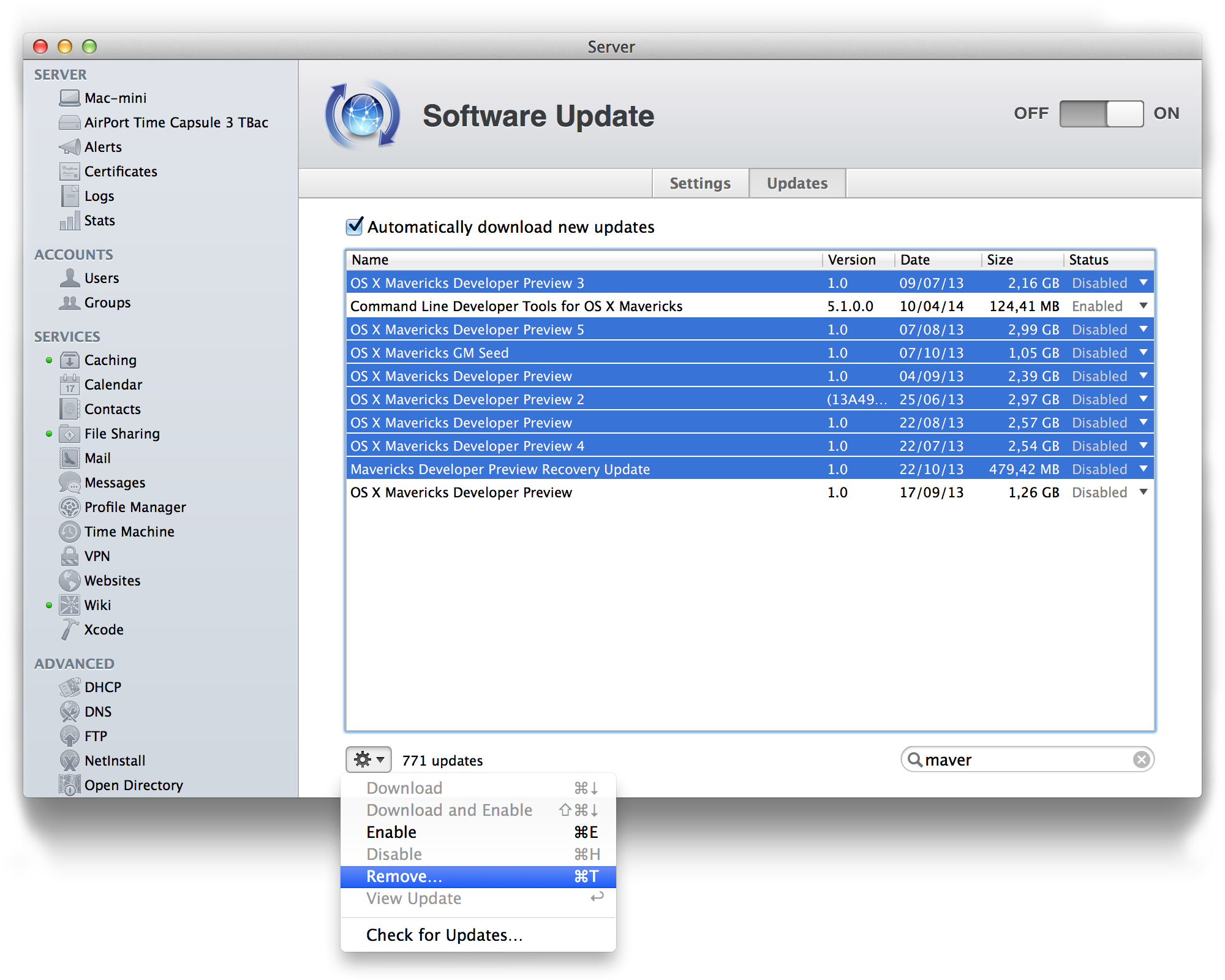Sort updates by Size column header
Viewport: 1225px width, 980px height.
click(1023, 260)
